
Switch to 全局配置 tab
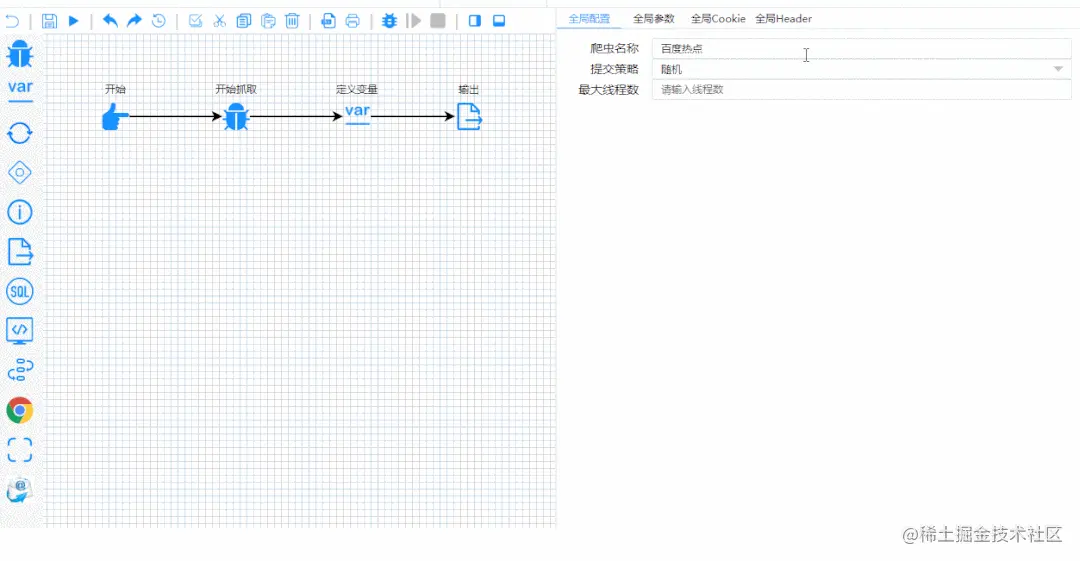click(x=589, y=19)
